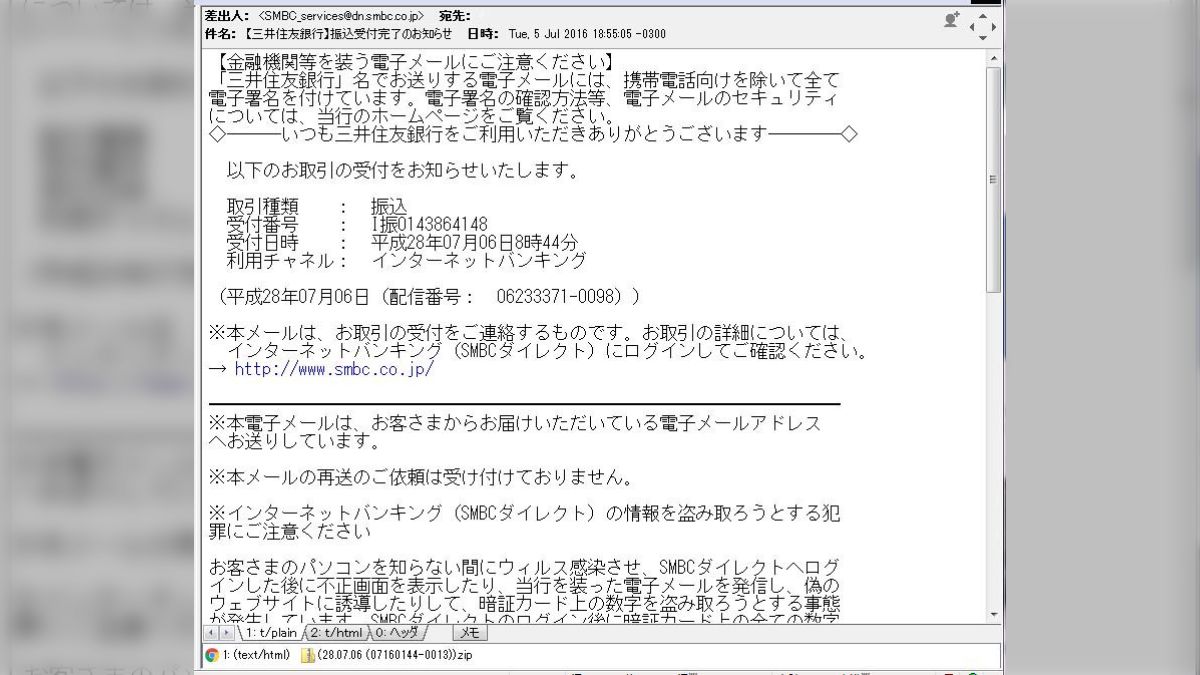The image size is (1200, 675).
Task: Click the receipt number I振0143864148
Action: (x=429, y=225)
